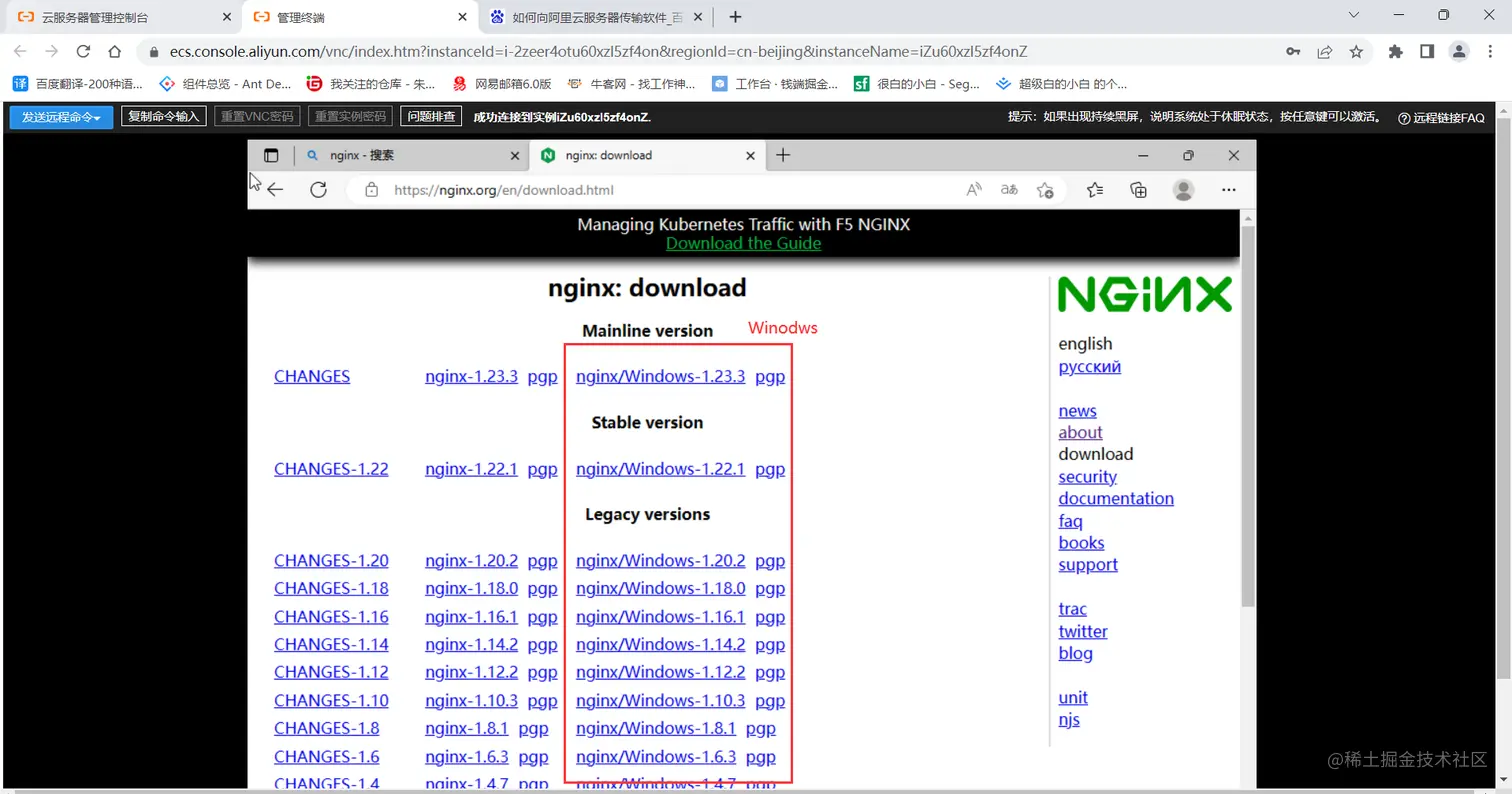Download nginx/Windows-1.22.1 stable version

click(x=660, y=469)
